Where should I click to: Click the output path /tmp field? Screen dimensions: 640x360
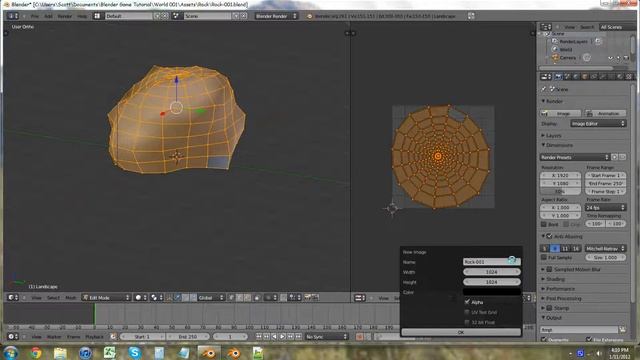tap(579, 329)
